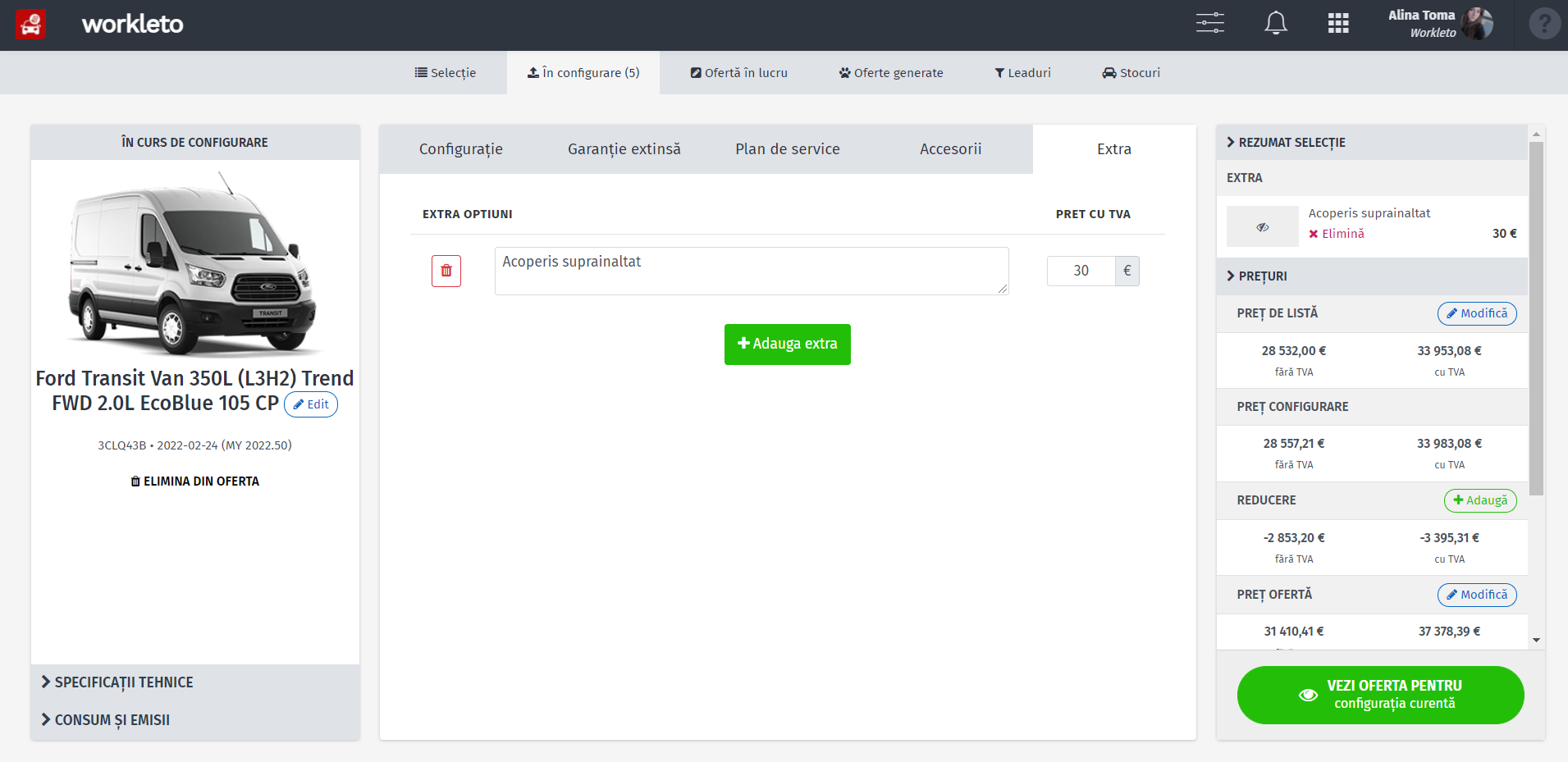Screen dimensions: 1568x762
Task: Open the Selecție tab
Action: click(446, 73)
